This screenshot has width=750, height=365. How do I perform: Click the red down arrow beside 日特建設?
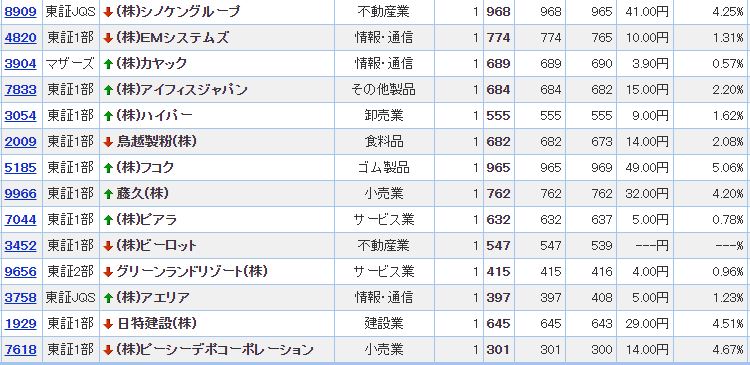pyautogui.click(x=108, y=324)
